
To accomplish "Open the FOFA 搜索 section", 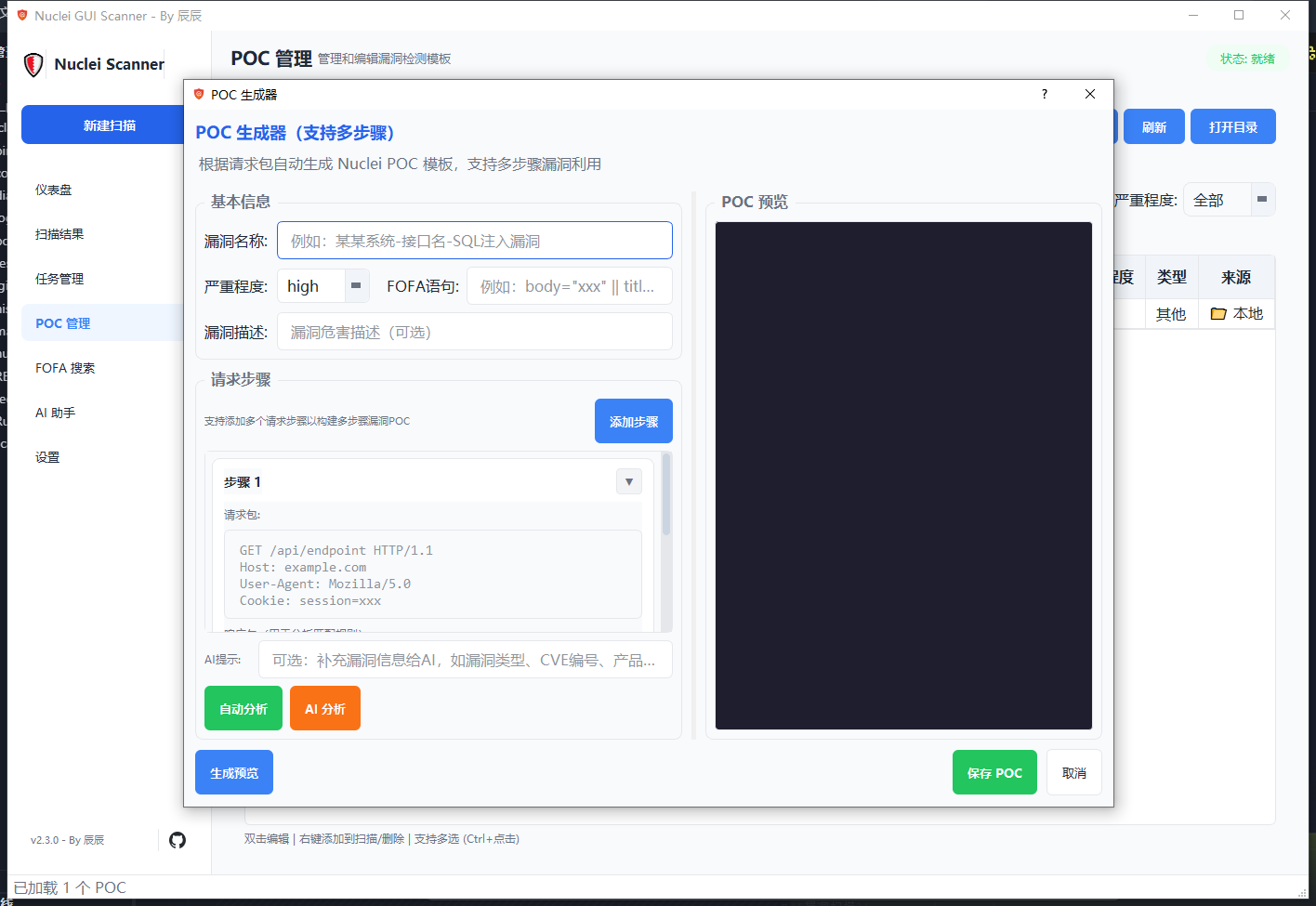I will tap(64, 367).
